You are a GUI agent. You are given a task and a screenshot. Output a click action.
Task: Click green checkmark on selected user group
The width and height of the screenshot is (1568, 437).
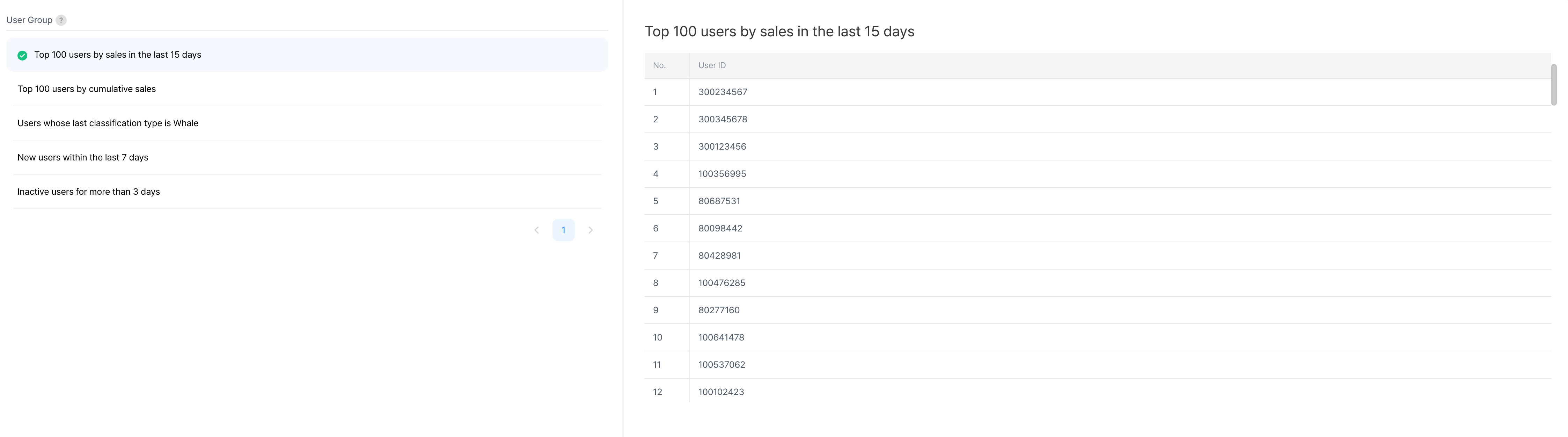(x=22, y=56)
